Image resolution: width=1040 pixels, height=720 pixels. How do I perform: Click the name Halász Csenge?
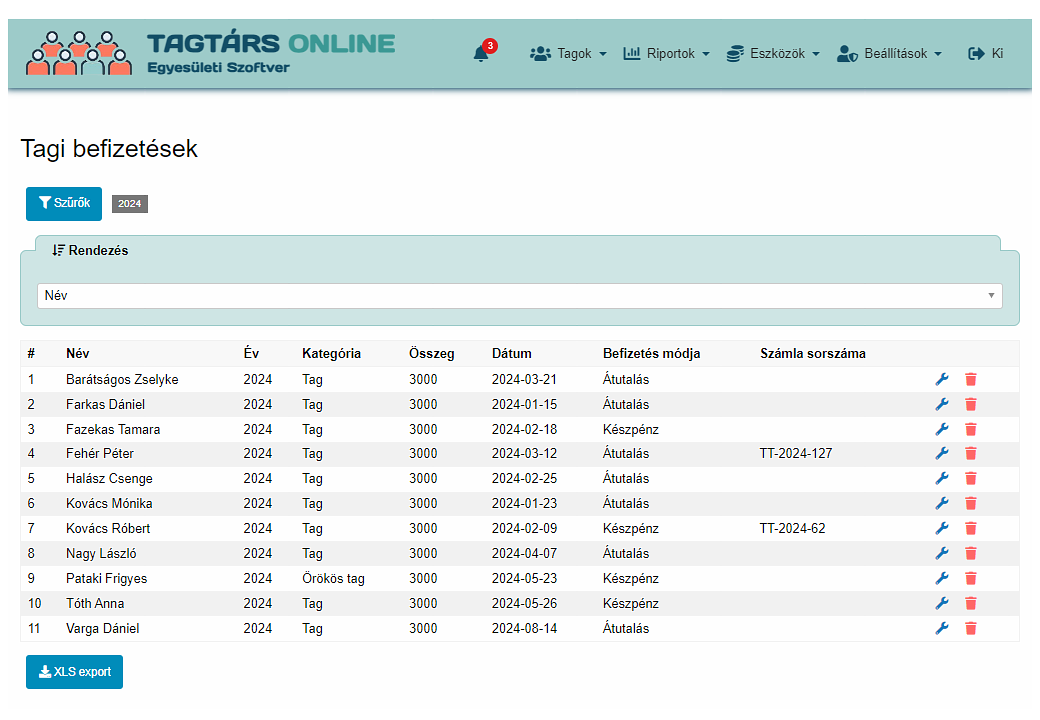(x=109, y=479)
